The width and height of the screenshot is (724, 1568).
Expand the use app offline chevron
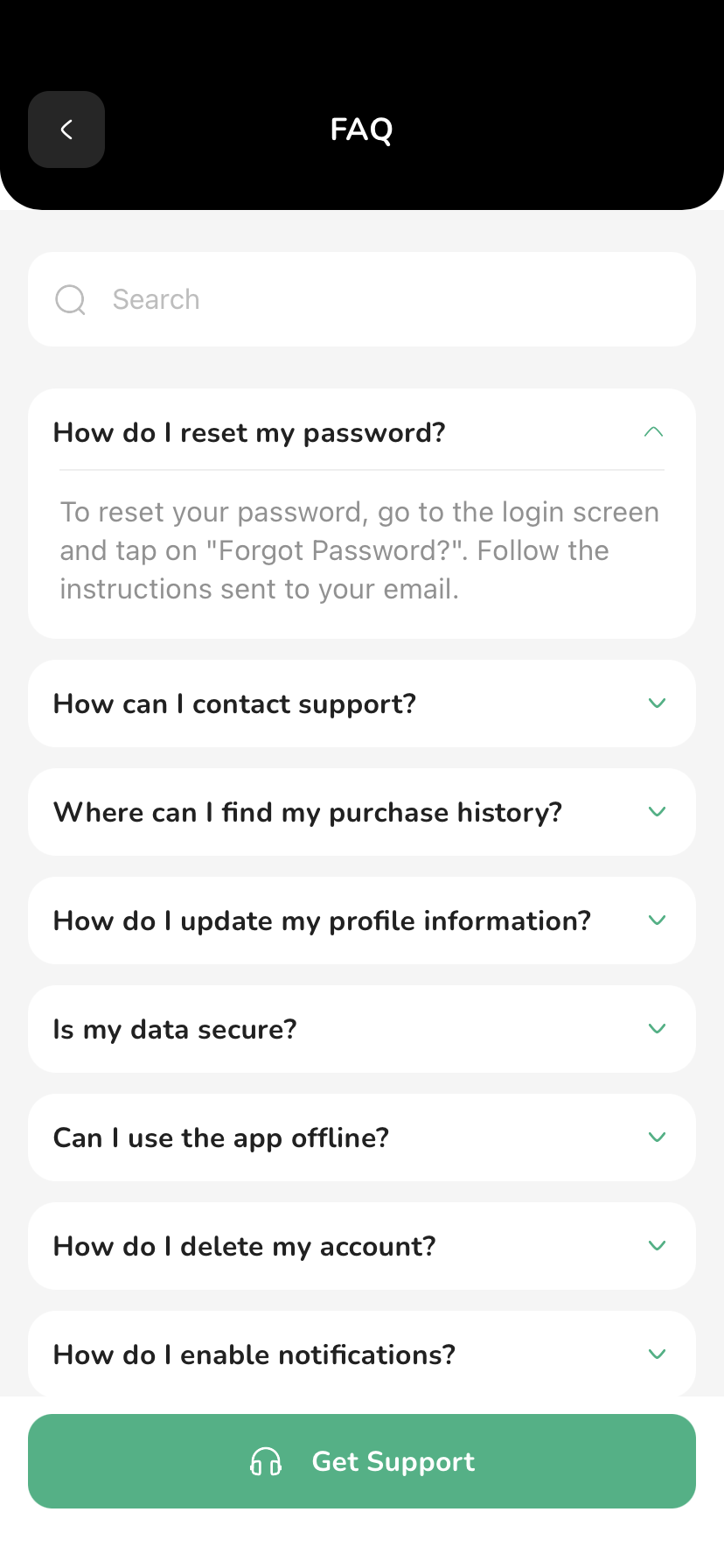tap(658, 1137)
